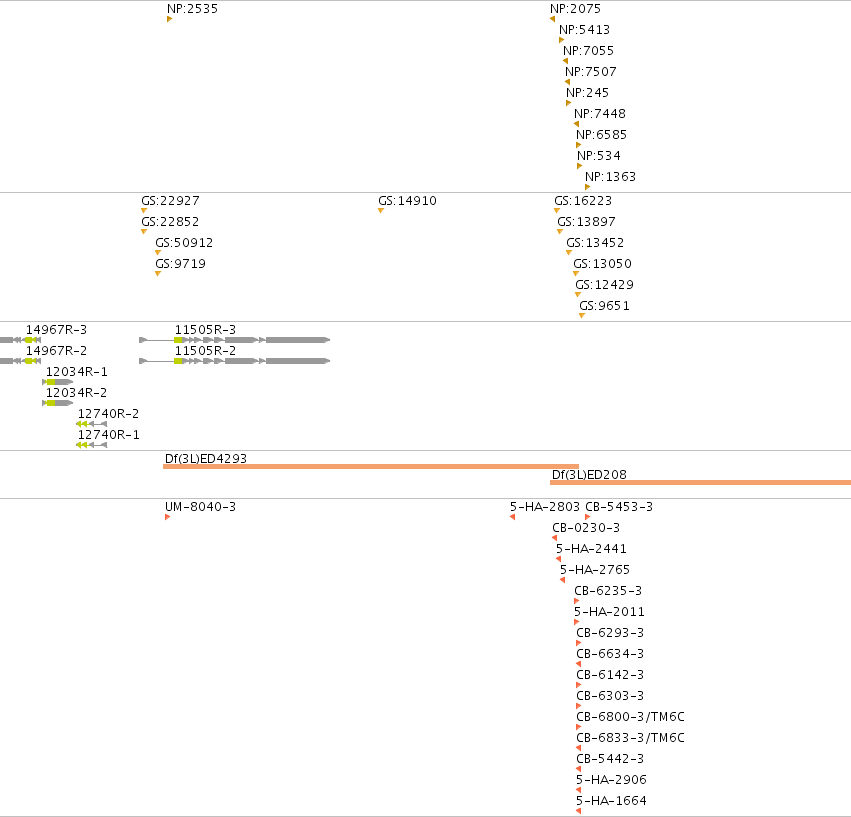Click the CB-5442-3 insertion label
The width and height of the screenshot is (851, 817).
point(610,759)
